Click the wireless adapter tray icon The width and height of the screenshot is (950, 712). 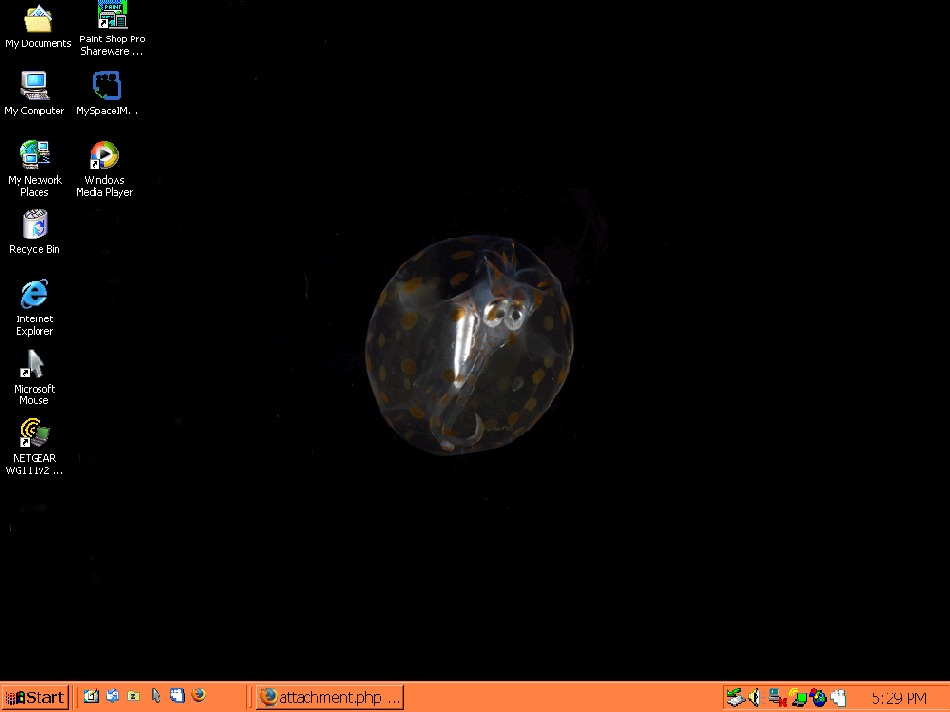pyautogui.click(x=798, y=697)
